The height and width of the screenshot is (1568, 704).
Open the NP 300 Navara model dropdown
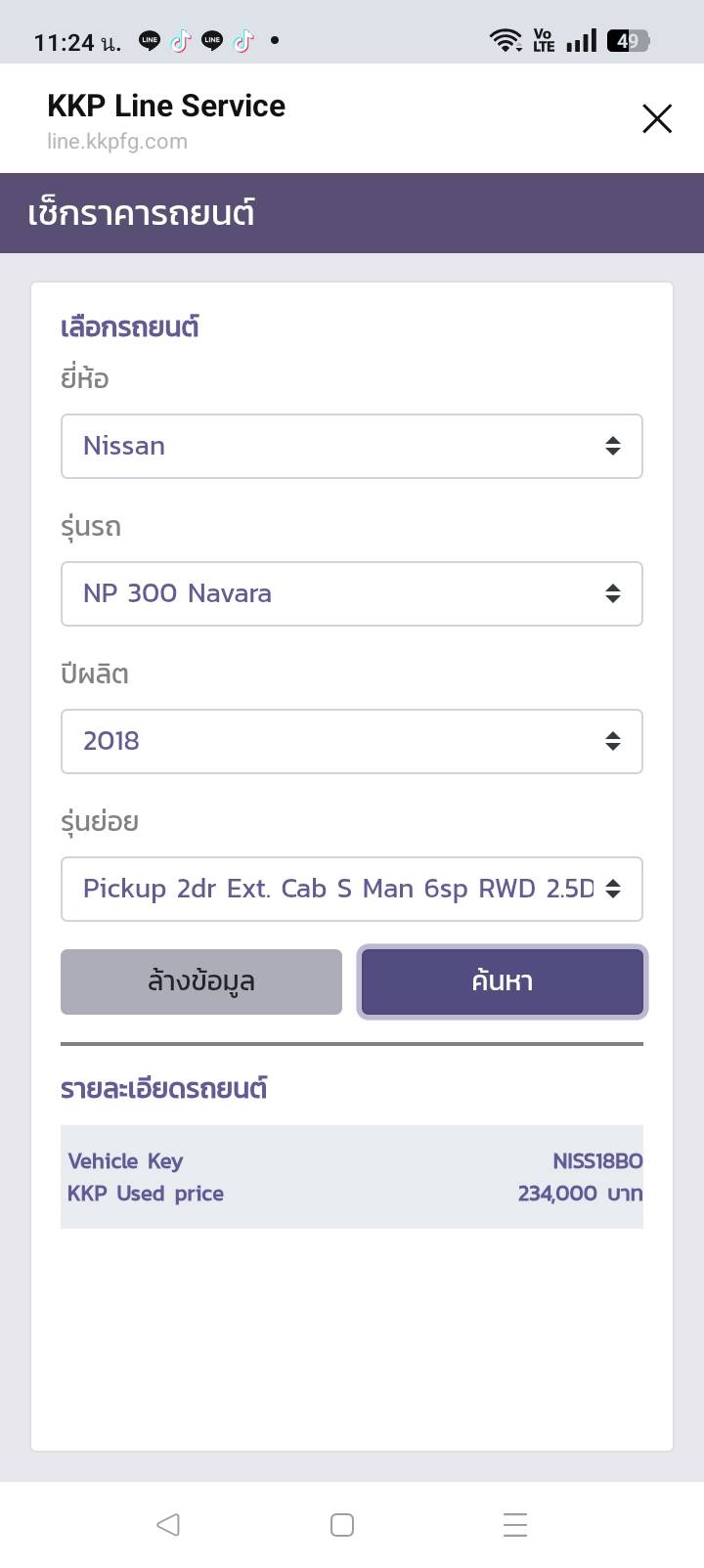point(352,594)
